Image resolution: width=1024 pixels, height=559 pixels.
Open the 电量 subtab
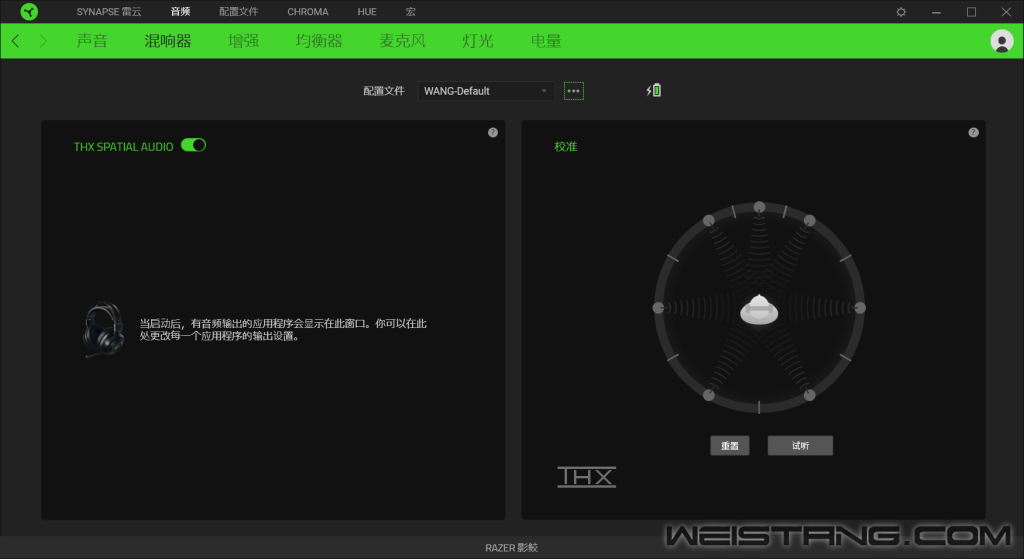pos(546,40)
